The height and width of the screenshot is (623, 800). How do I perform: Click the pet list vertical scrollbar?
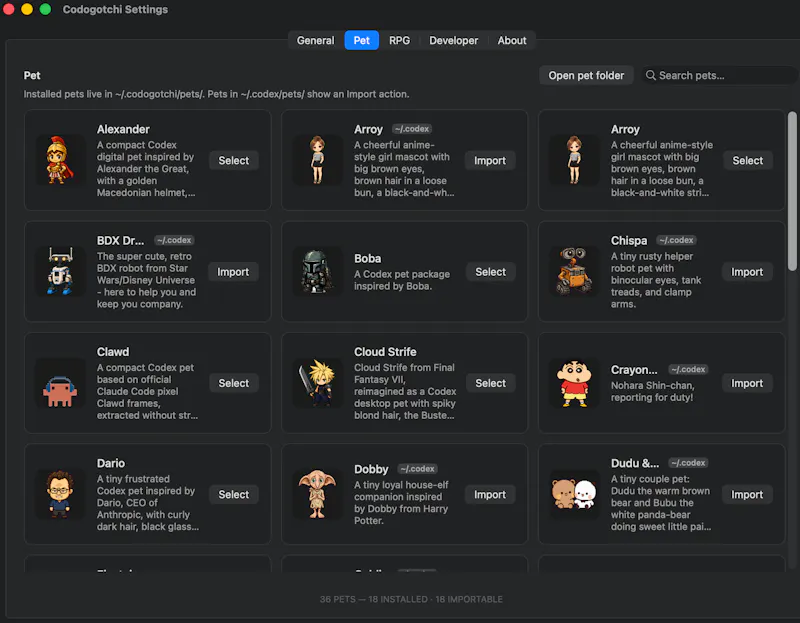(x=791, y=191)
